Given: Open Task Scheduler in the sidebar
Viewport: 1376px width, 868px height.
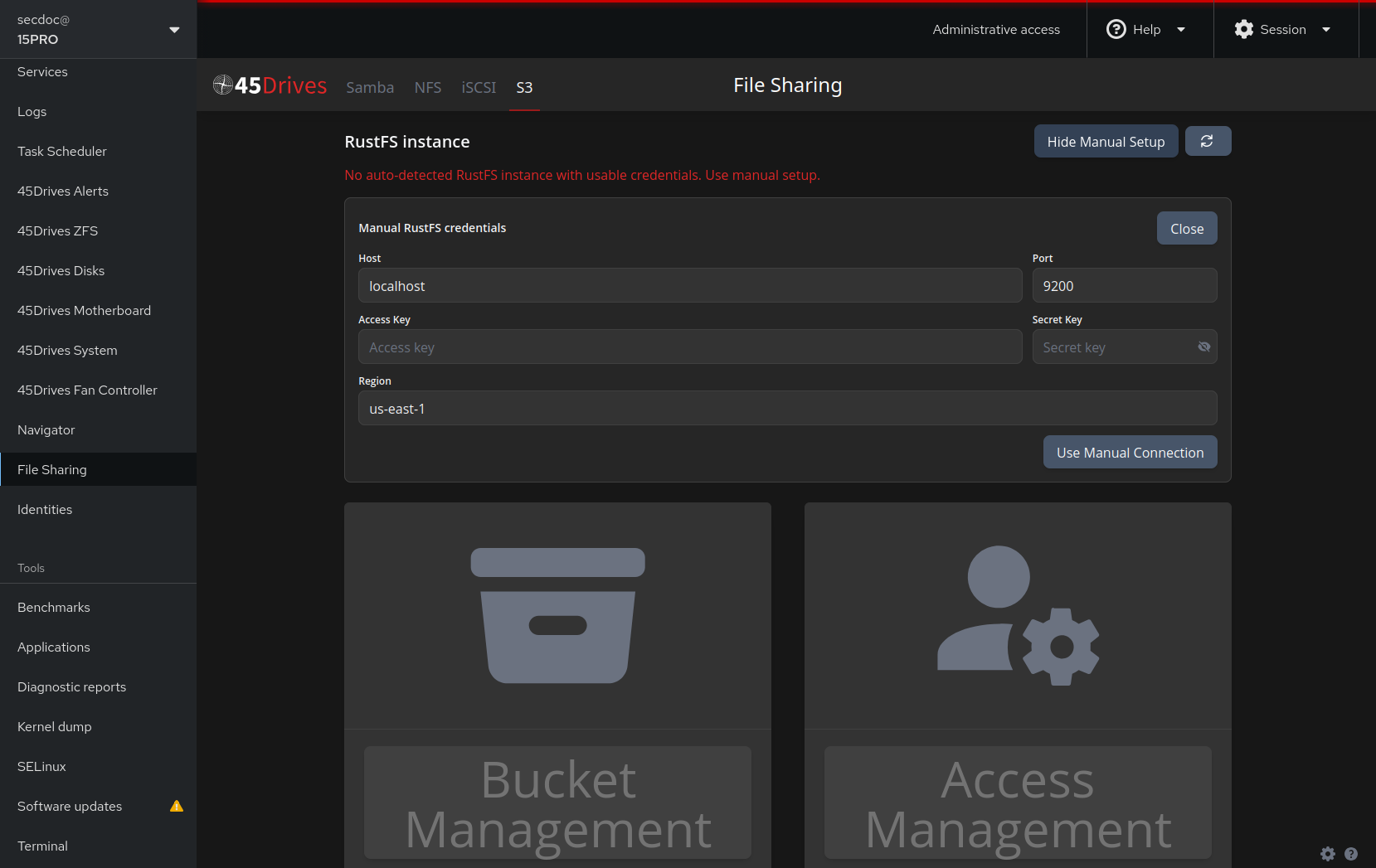Looking at the screenshot, I should coord(98,152).
